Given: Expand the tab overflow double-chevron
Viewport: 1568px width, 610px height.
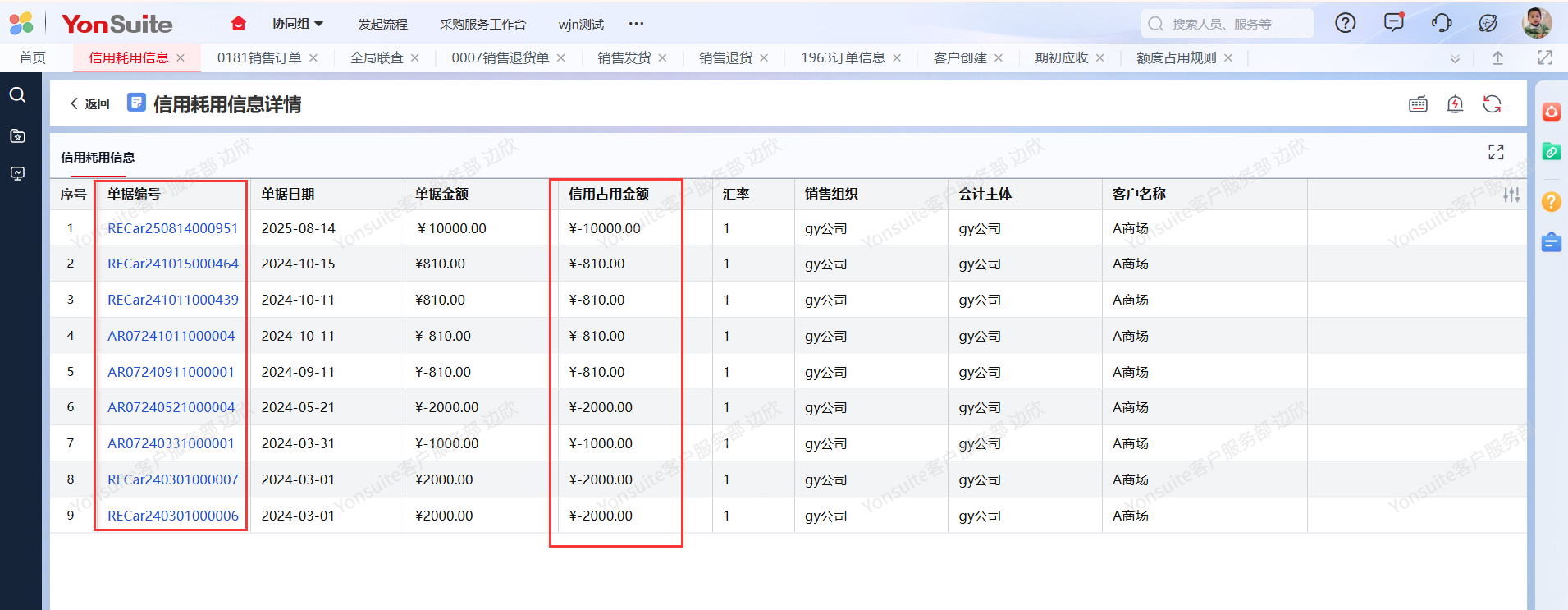Looking at the screenshot, I should (1455, 58).
